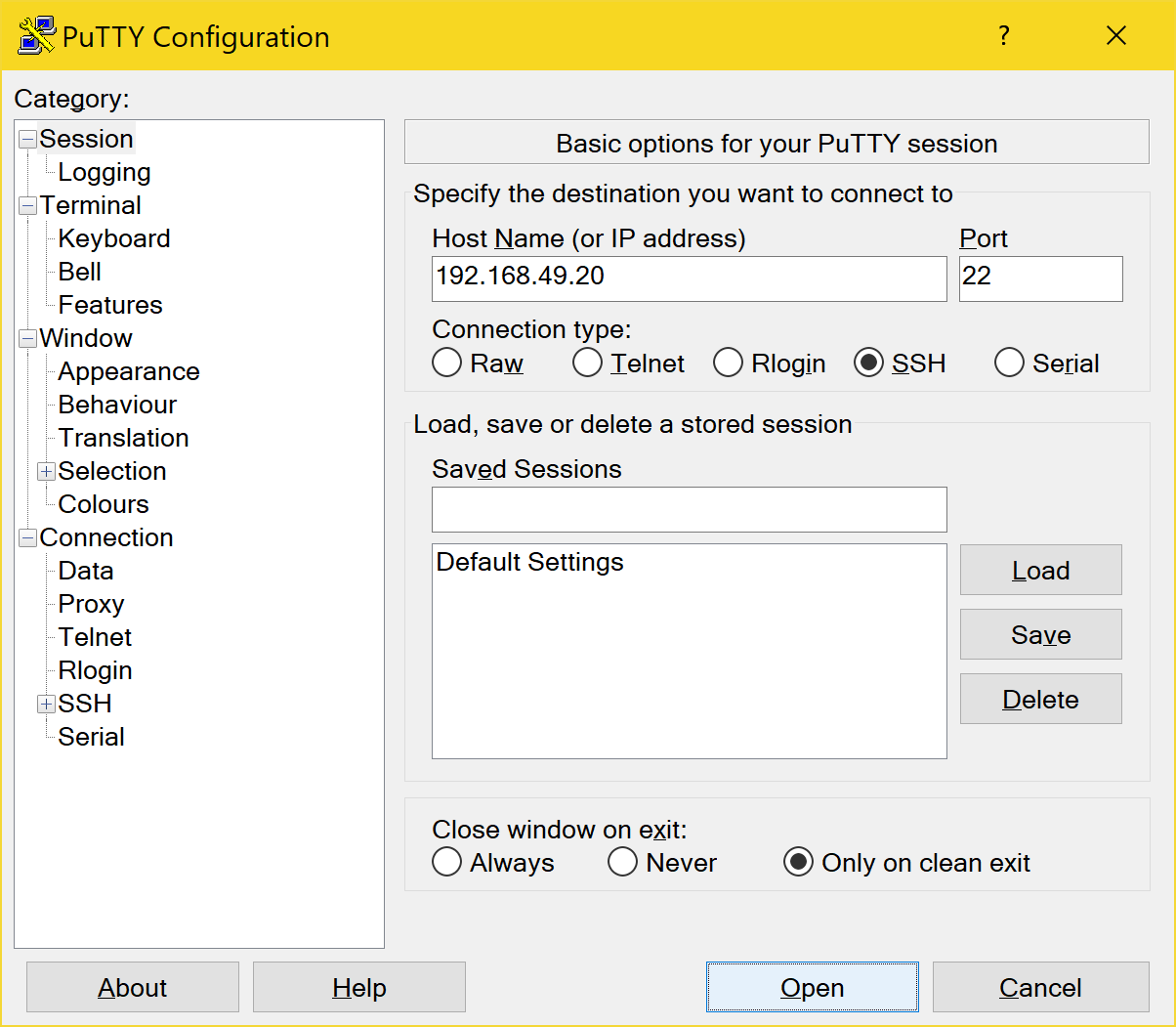
Task: Select the SSH connection type
Action: point(869,363)
